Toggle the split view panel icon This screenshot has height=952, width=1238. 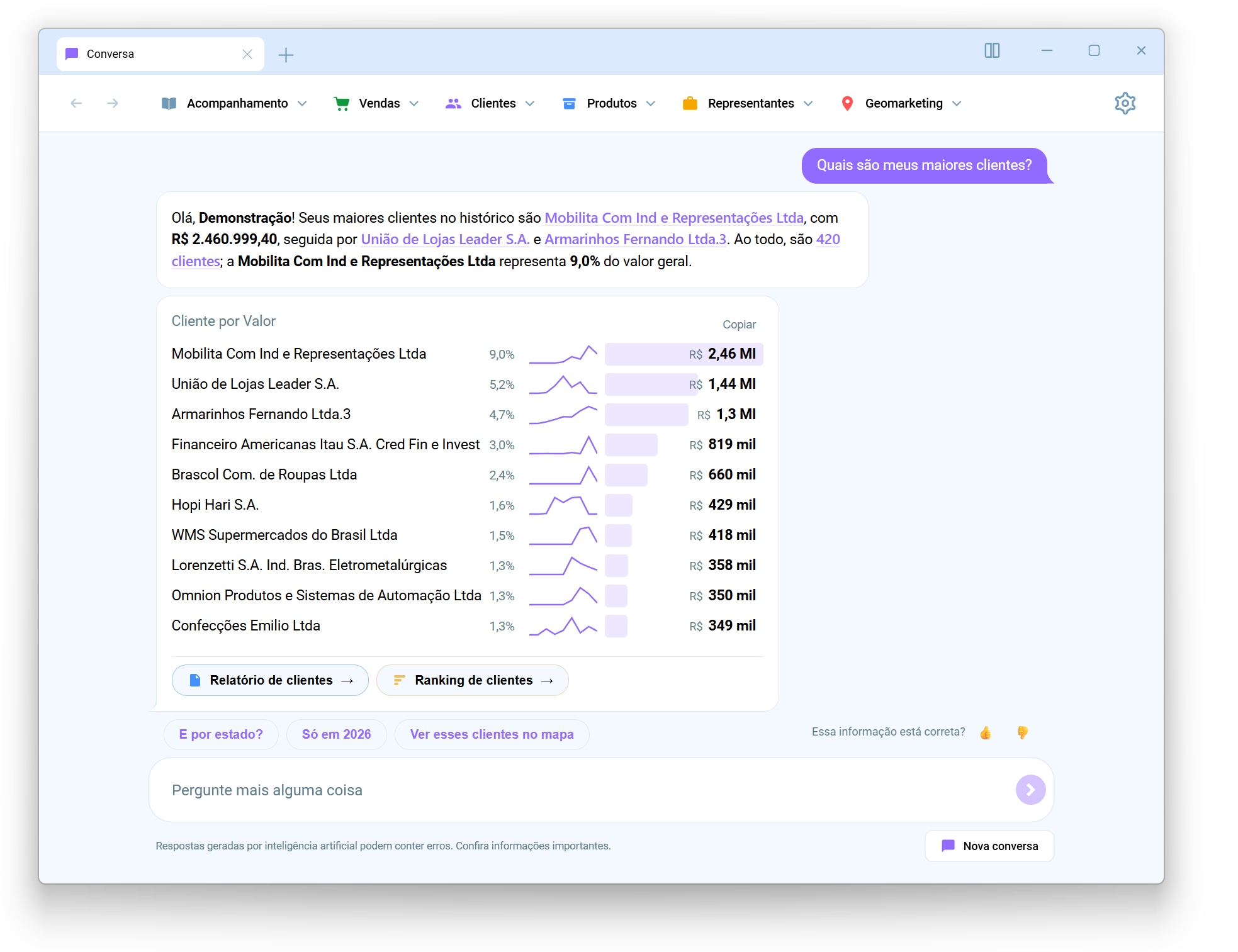[x=992, y=50]
